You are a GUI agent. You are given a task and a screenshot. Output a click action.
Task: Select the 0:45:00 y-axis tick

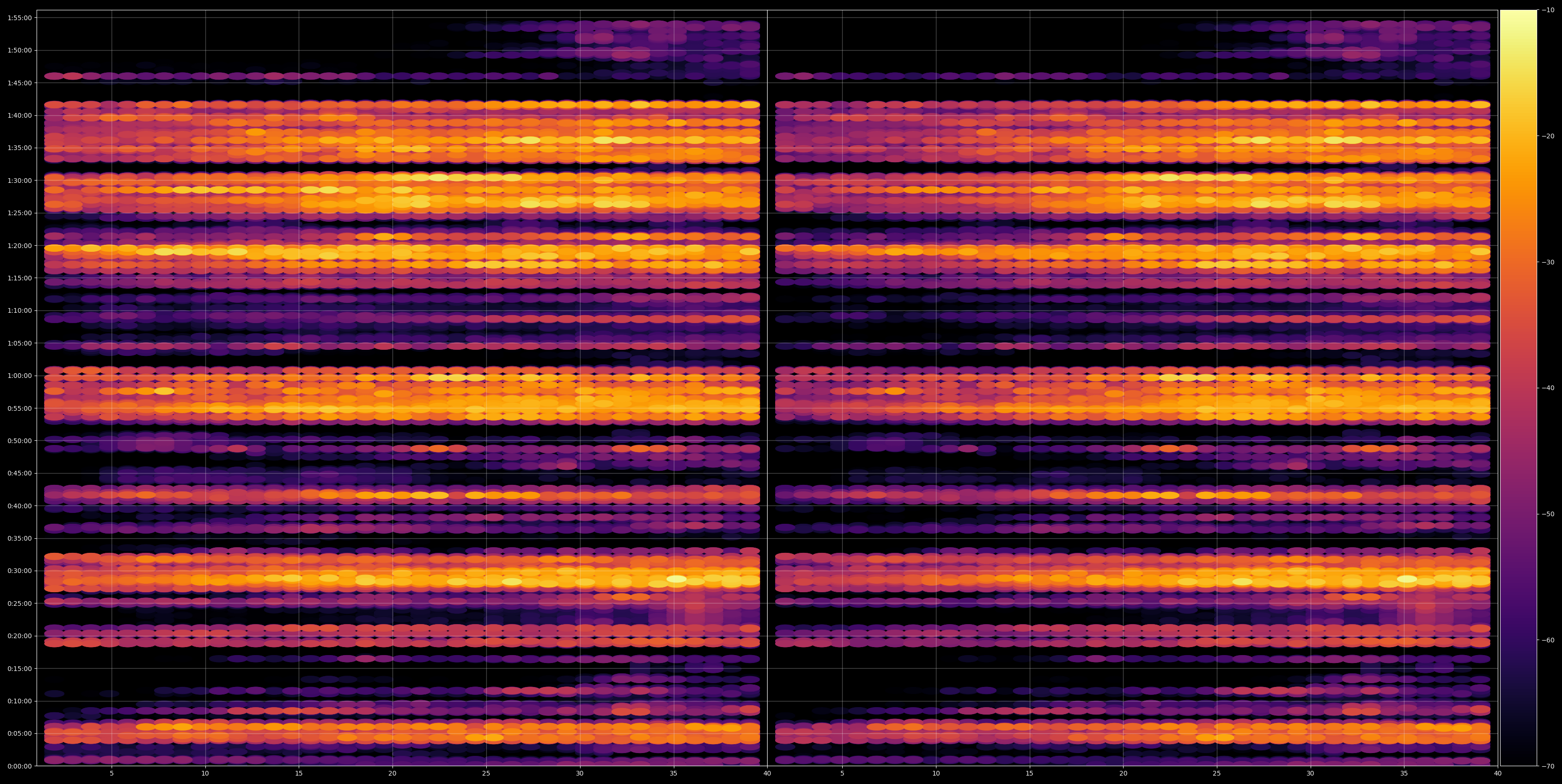[x=19, y=473]
